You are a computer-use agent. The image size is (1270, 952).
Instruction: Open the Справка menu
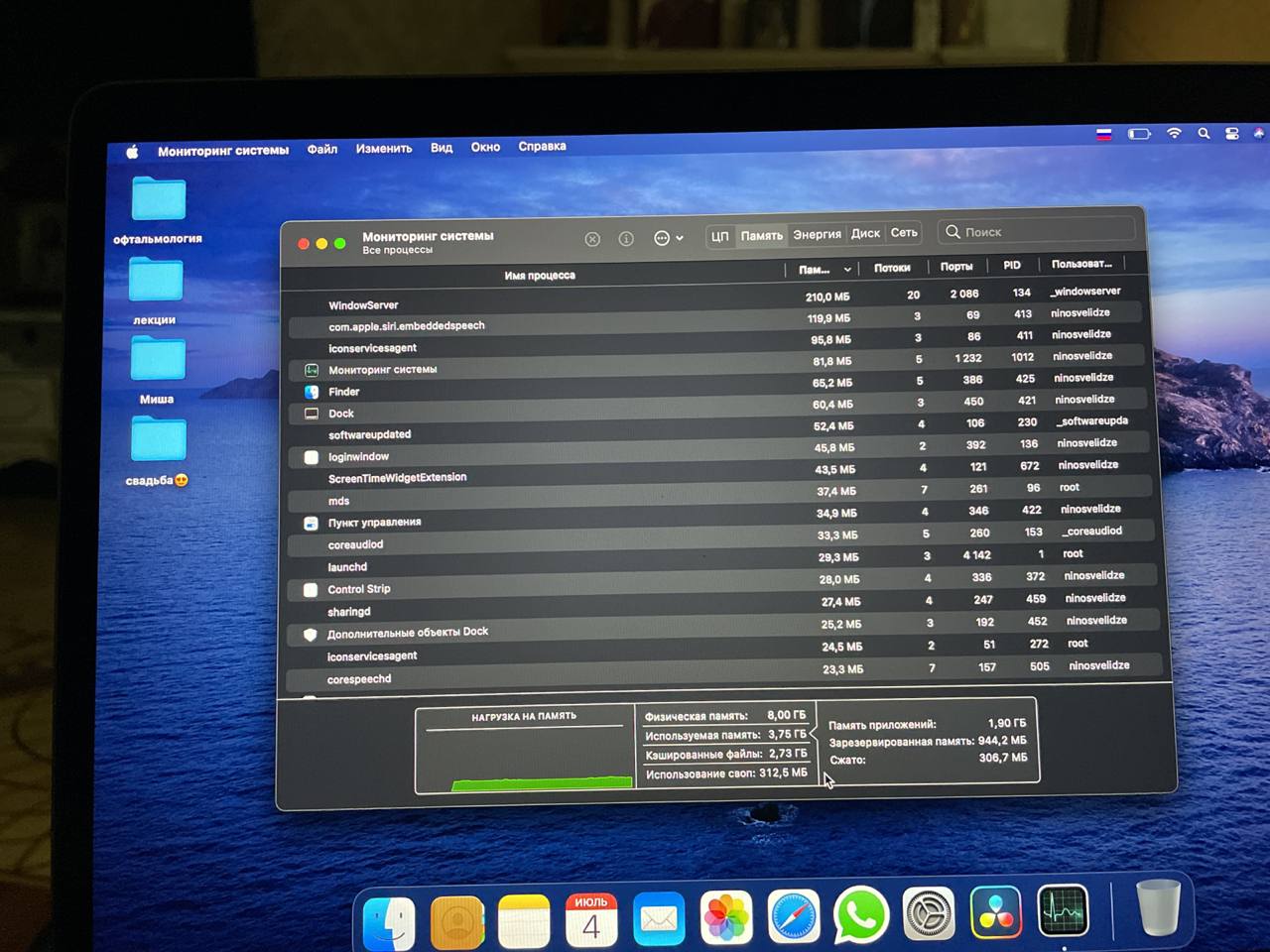click(542, 146)
